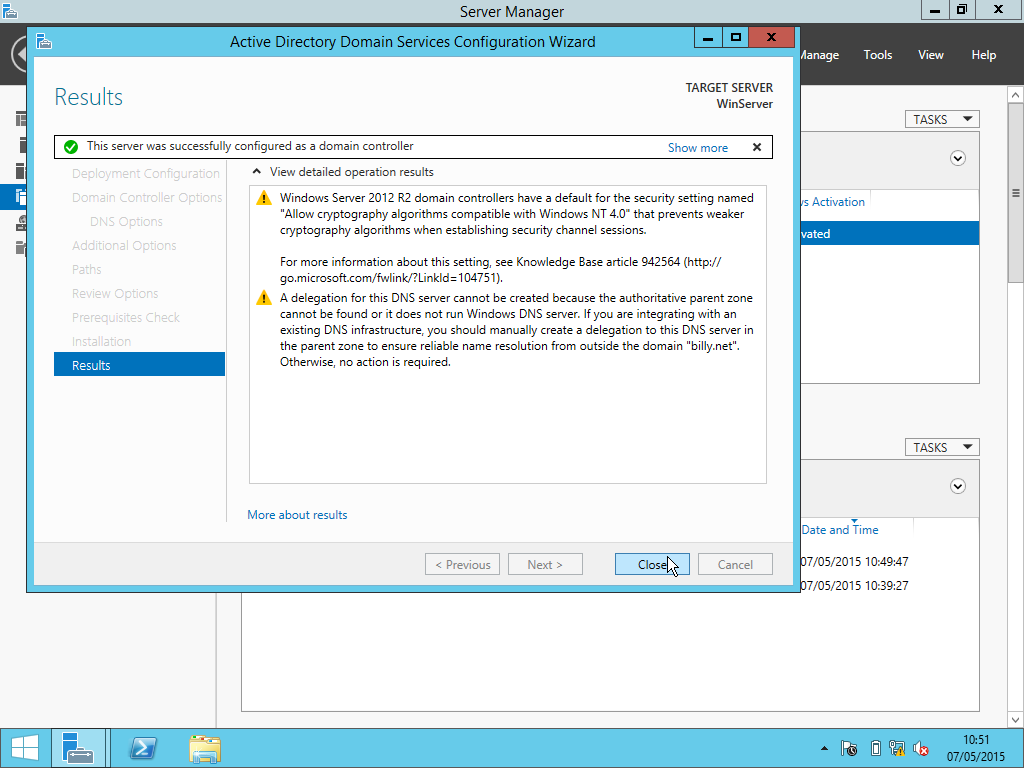Click the Close button in the wizard

tap(652, 564)
